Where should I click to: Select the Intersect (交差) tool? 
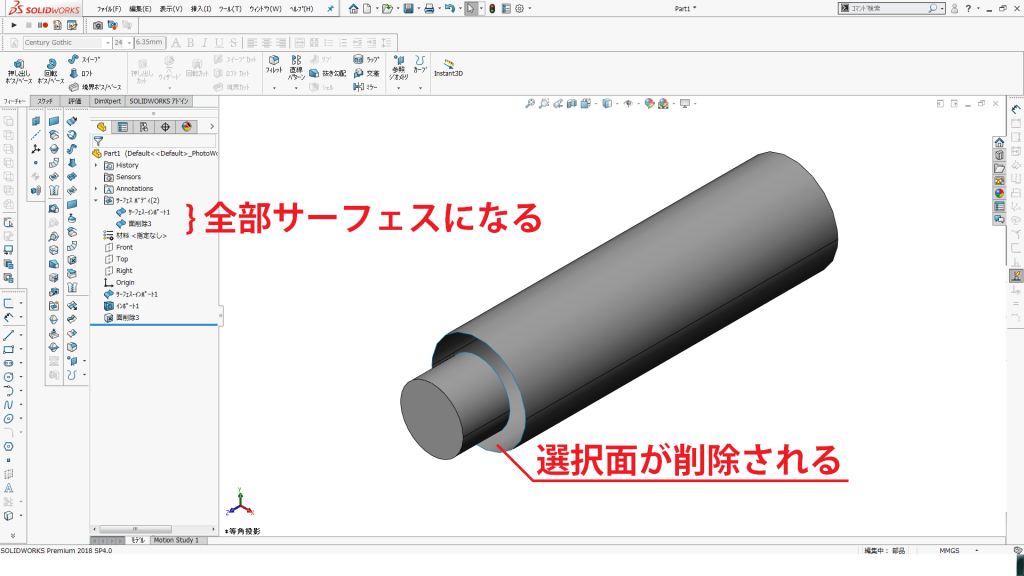[x=366, y=73]
